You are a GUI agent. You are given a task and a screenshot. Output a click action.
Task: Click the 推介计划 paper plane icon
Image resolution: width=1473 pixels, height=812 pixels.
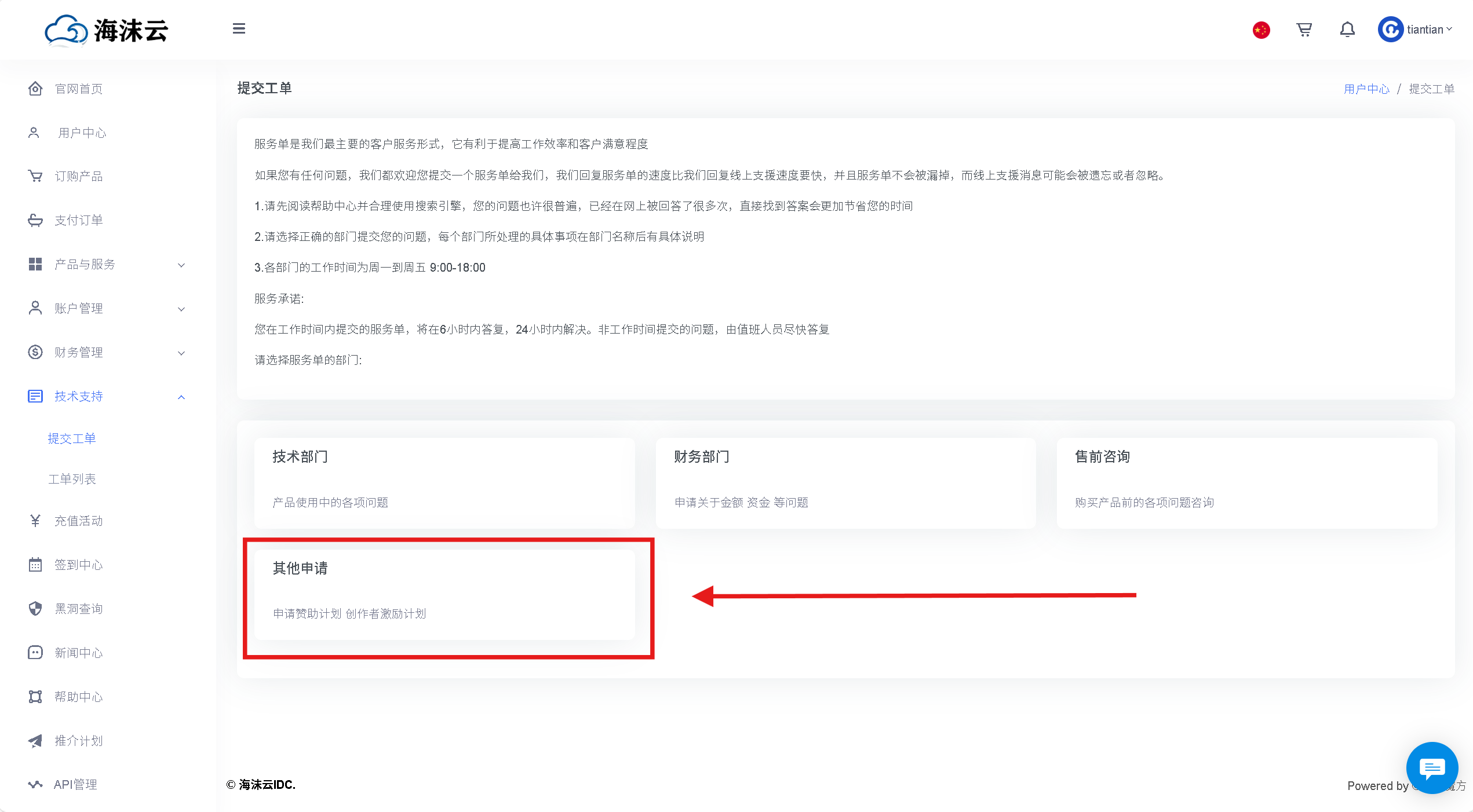coord(35,741)
